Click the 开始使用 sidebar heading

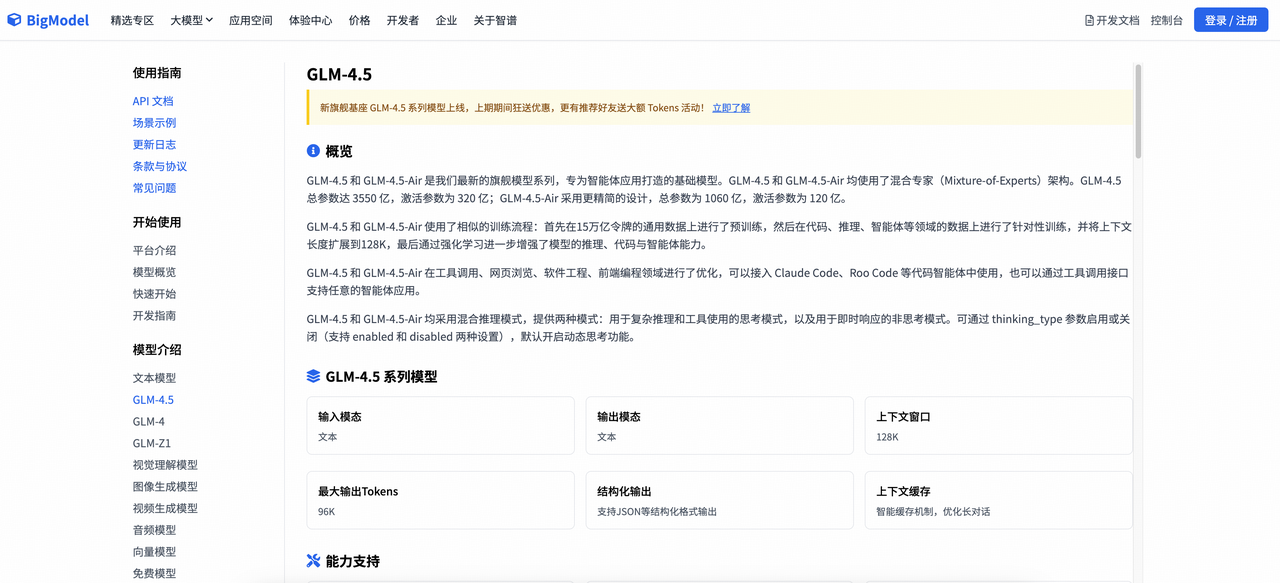tap(157, 222)
